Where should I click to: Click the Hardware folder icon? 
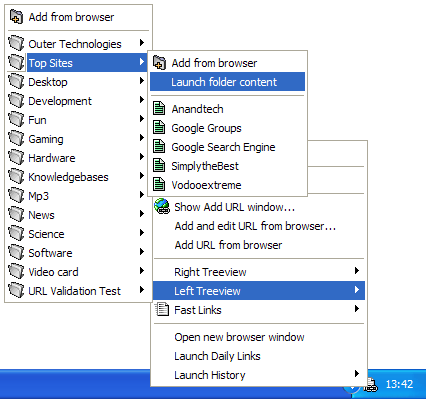16,158
